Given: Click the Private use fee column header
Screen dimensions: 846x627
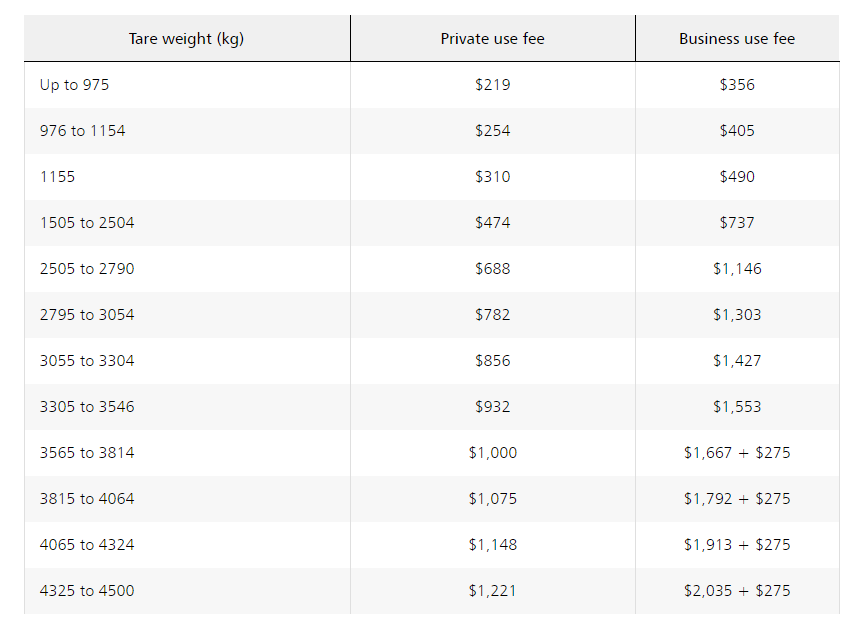Looking at the screenshot, I should (x=492, y=39).
